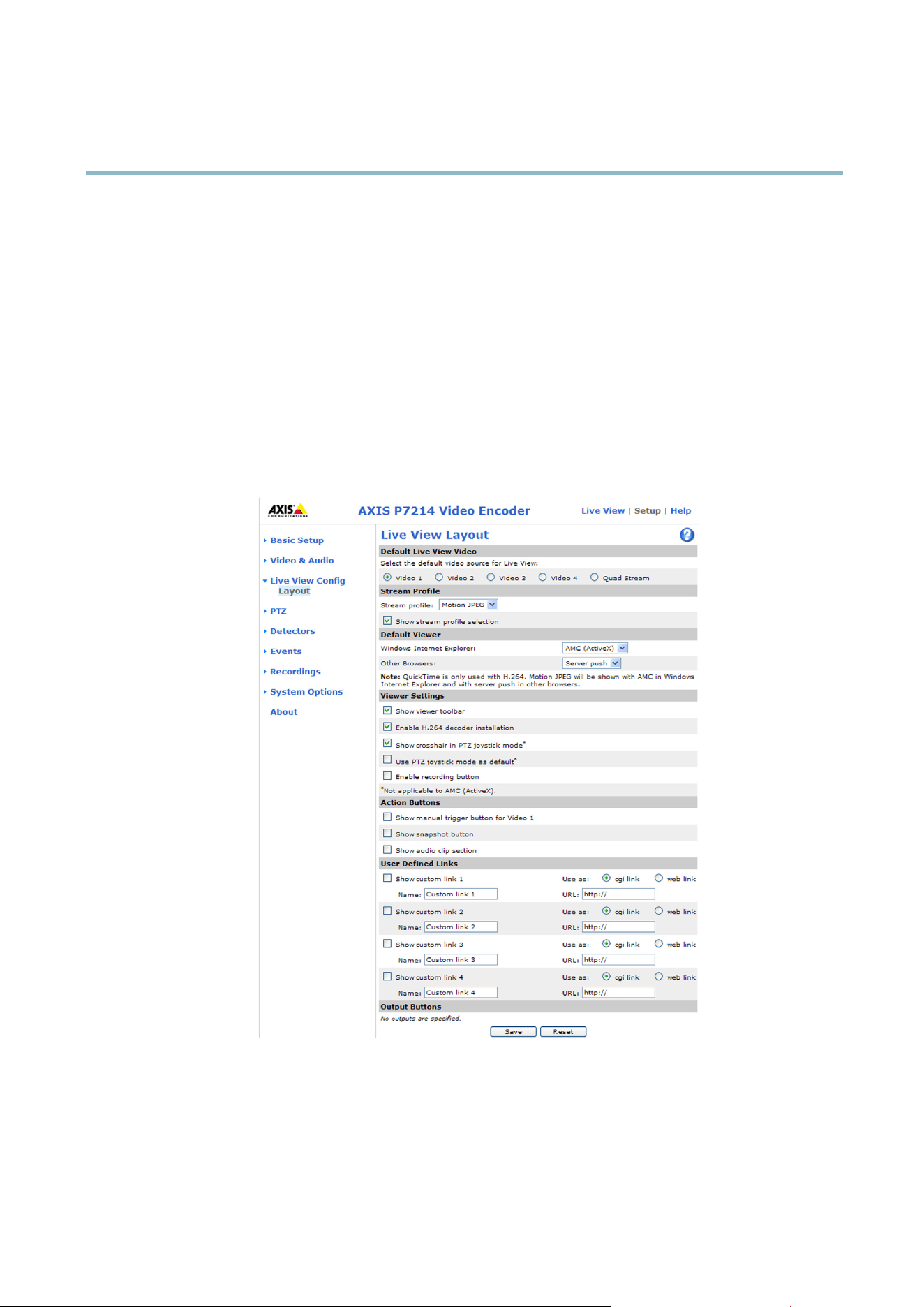Click URL field for custom link 2
The height and width of the screenshot is (1307, 924).
pyautogui.click(x=618, y=926)
